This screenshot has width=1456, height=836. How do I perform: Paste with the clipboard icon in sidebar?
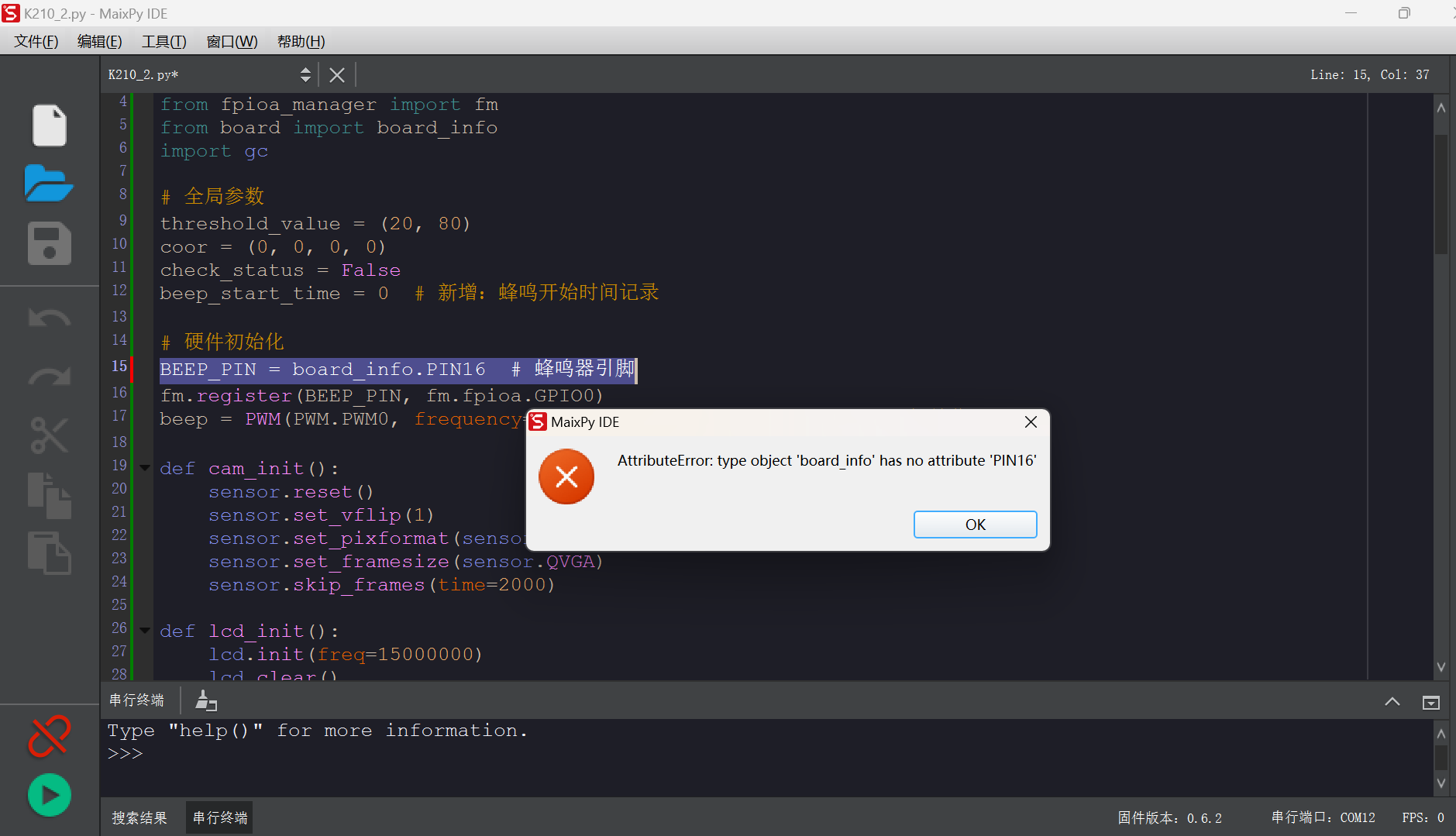point(50,552)
